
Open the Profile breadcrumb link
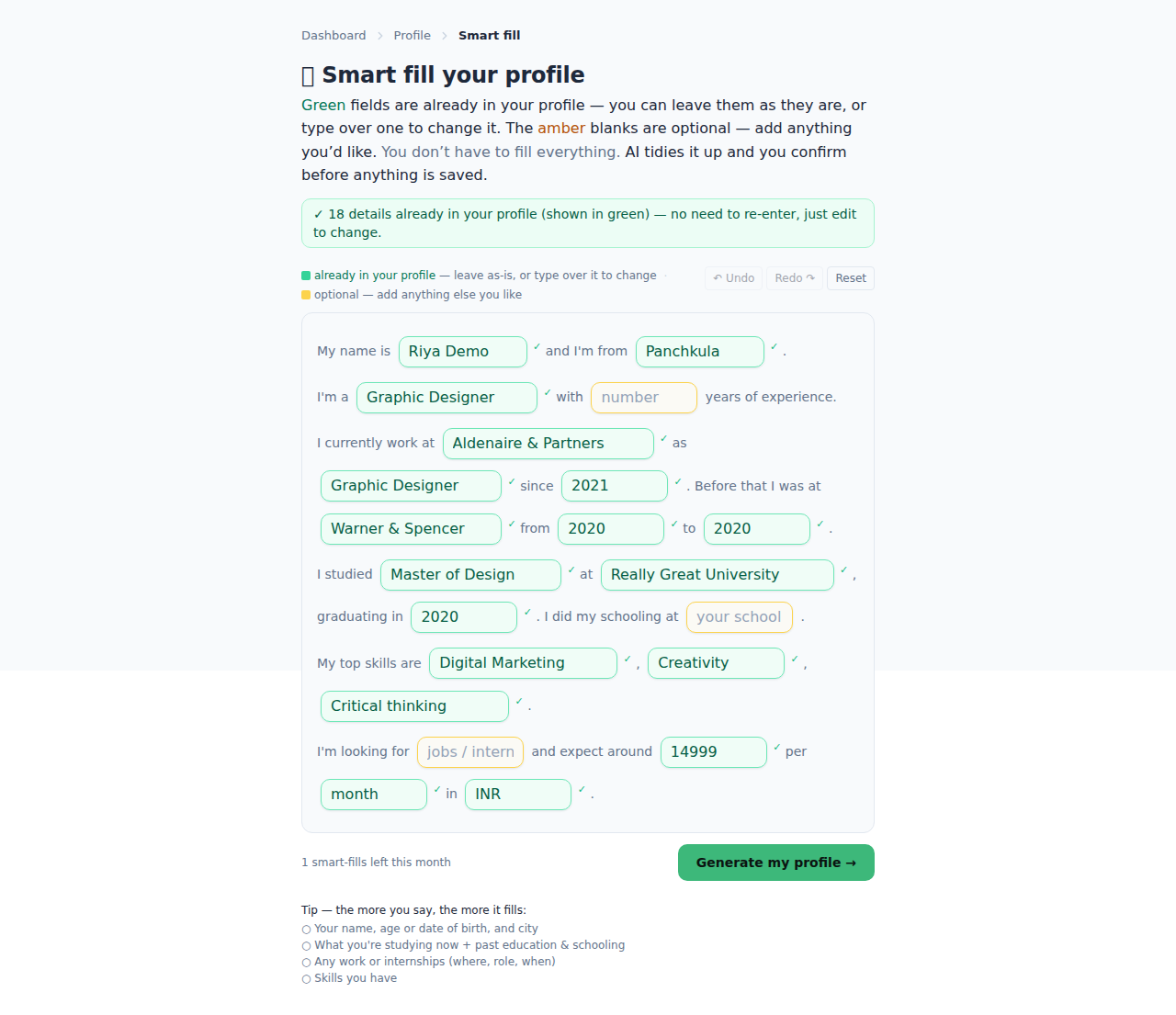pyautogui.click(x=412, y=36)
